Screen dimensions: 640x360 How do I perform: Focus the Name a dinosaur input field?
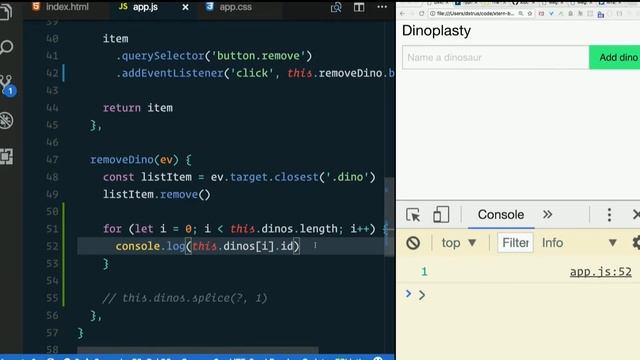coord(496,58)
